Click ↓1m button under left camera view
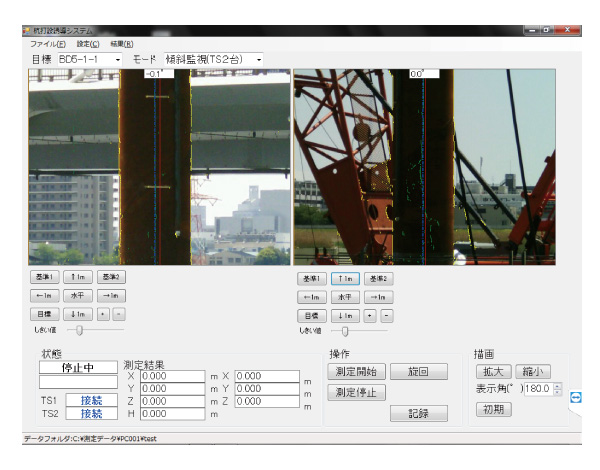 point(78,314)
